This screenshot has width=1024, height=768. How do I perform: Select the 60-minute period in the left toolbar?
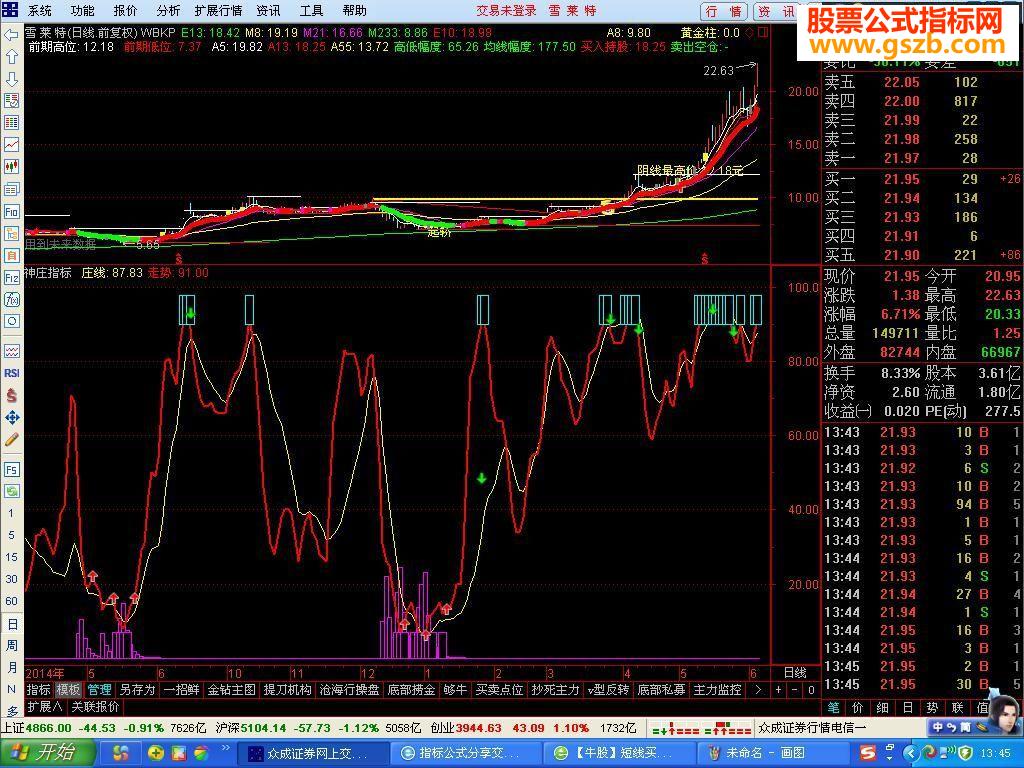pyautogui.click(x=11, y=601)
